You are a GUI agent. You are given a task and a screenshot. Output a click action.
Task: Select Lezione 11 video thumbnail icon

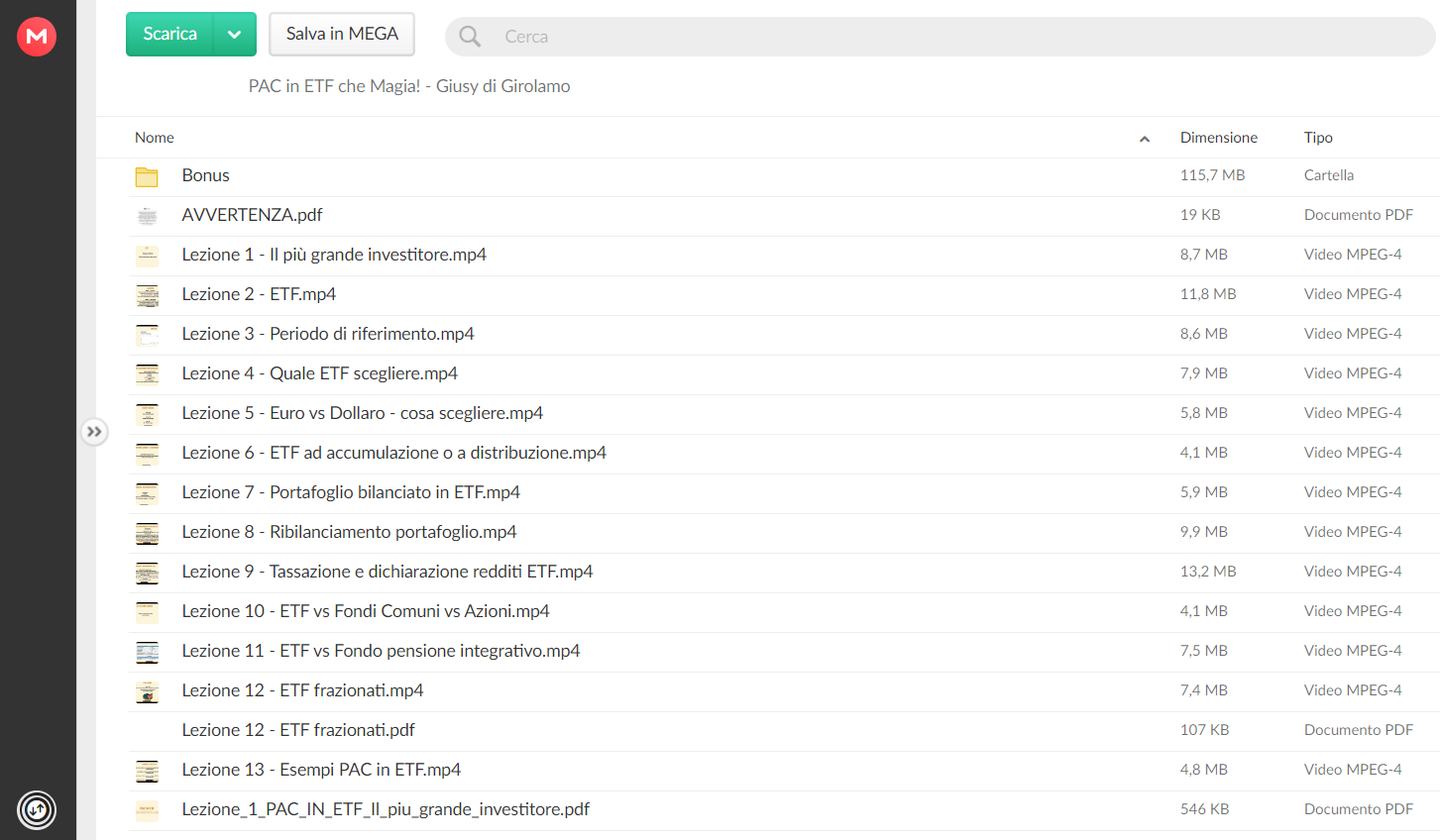(x=147, y=652)
